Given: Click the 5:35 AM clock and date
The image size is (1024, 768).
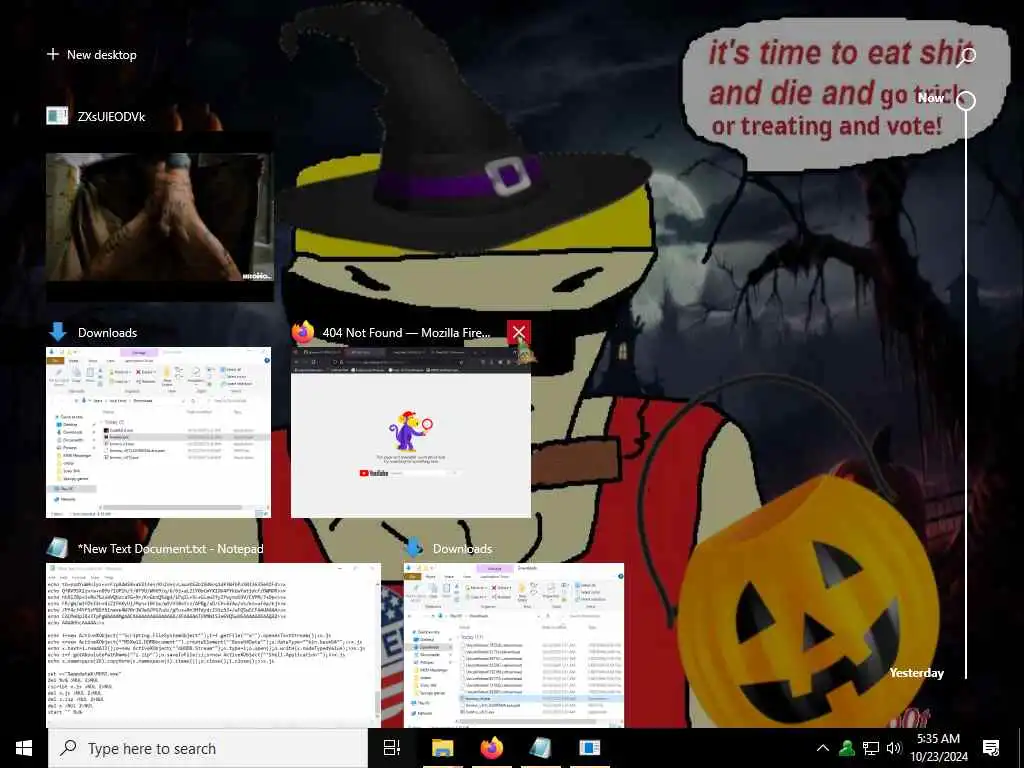Looking at the screenshot, I should point(938,748).
